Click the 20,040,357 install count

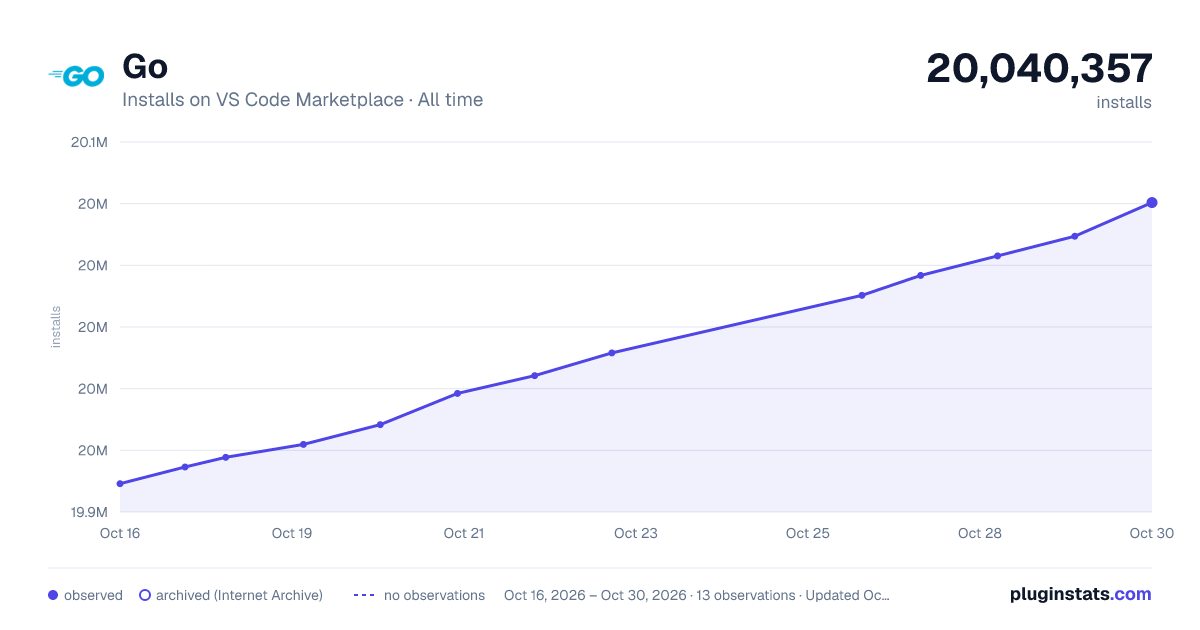[1039, 68]
